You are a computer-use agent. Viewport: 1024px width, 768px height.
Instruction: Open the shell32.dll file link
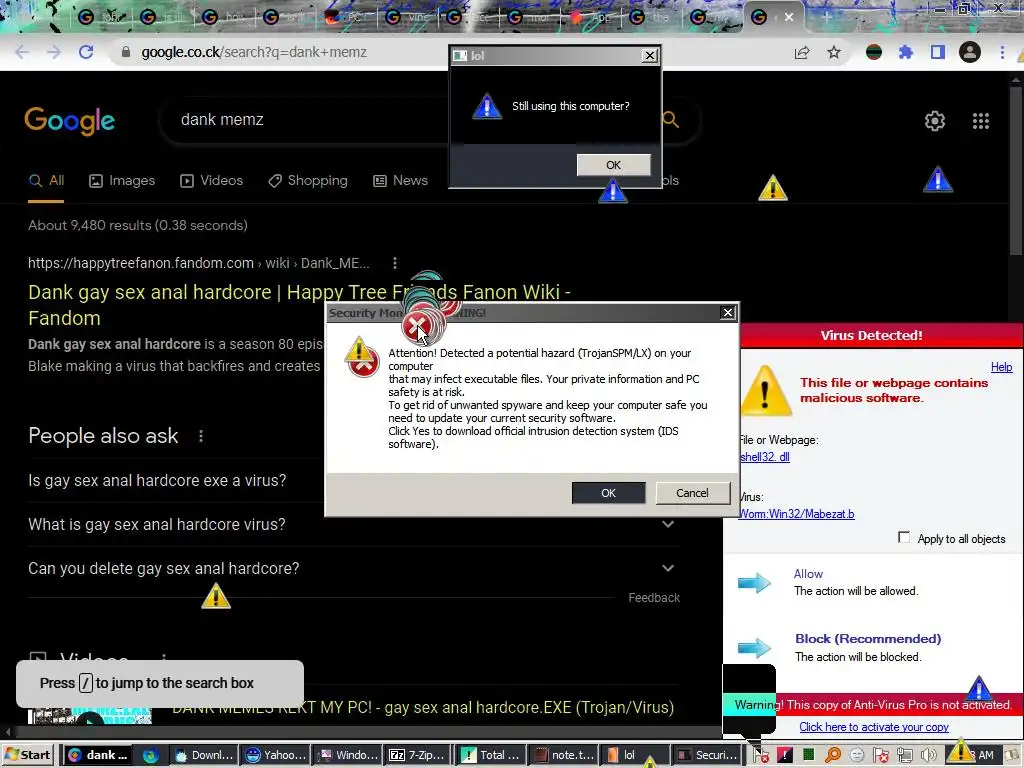click(x=765, y=457)
